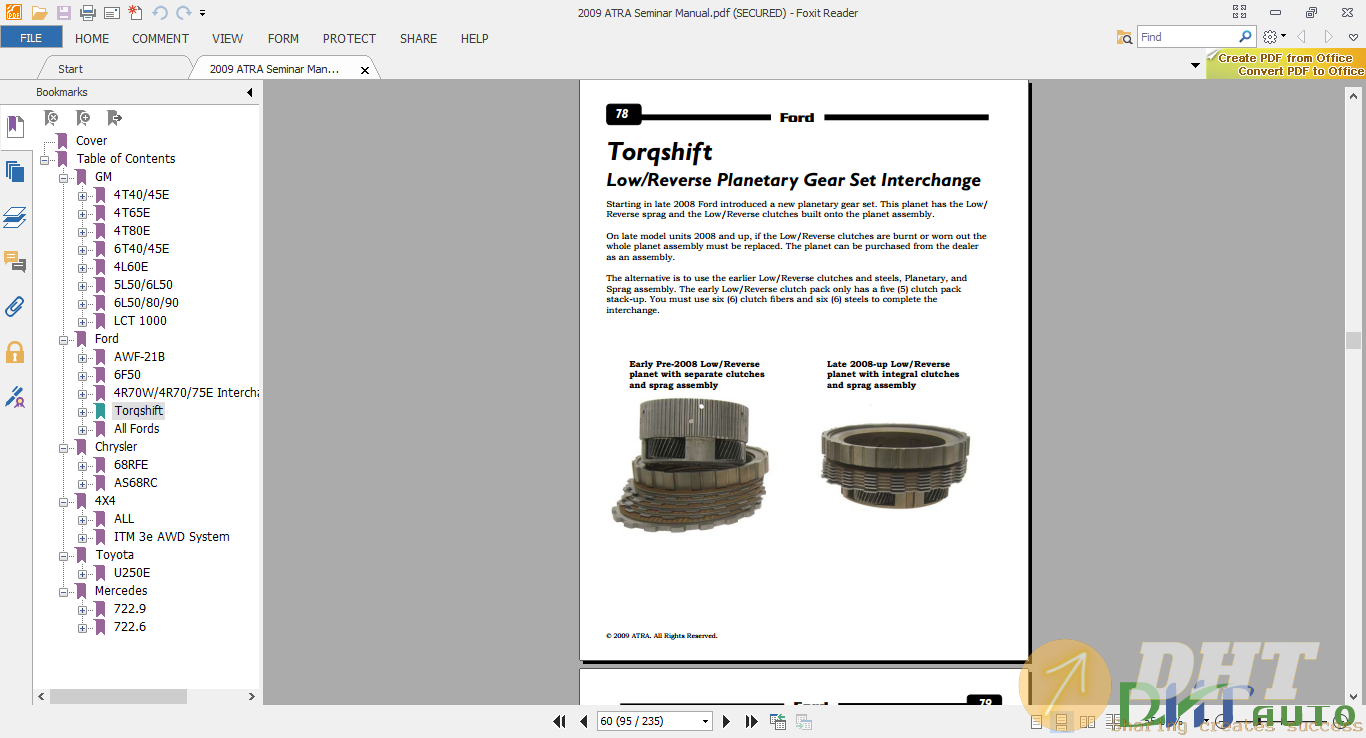Click the Undo arrow icon
Image resolution: width=1366 pixels, height=738 pixels.
pyautogui.click(x=160, y=13)
